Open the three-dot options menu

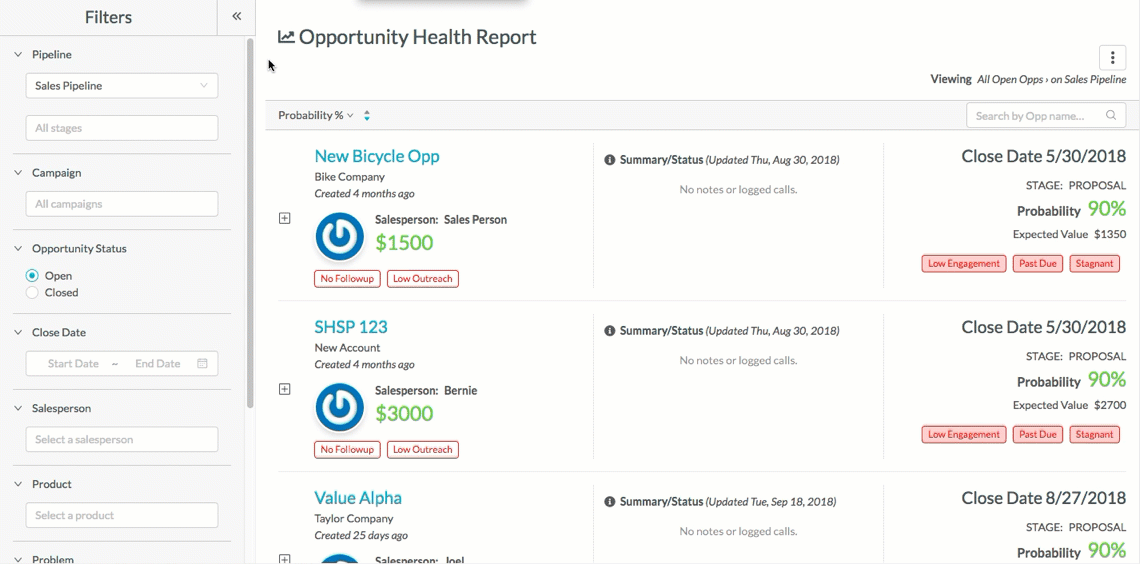1112,58
